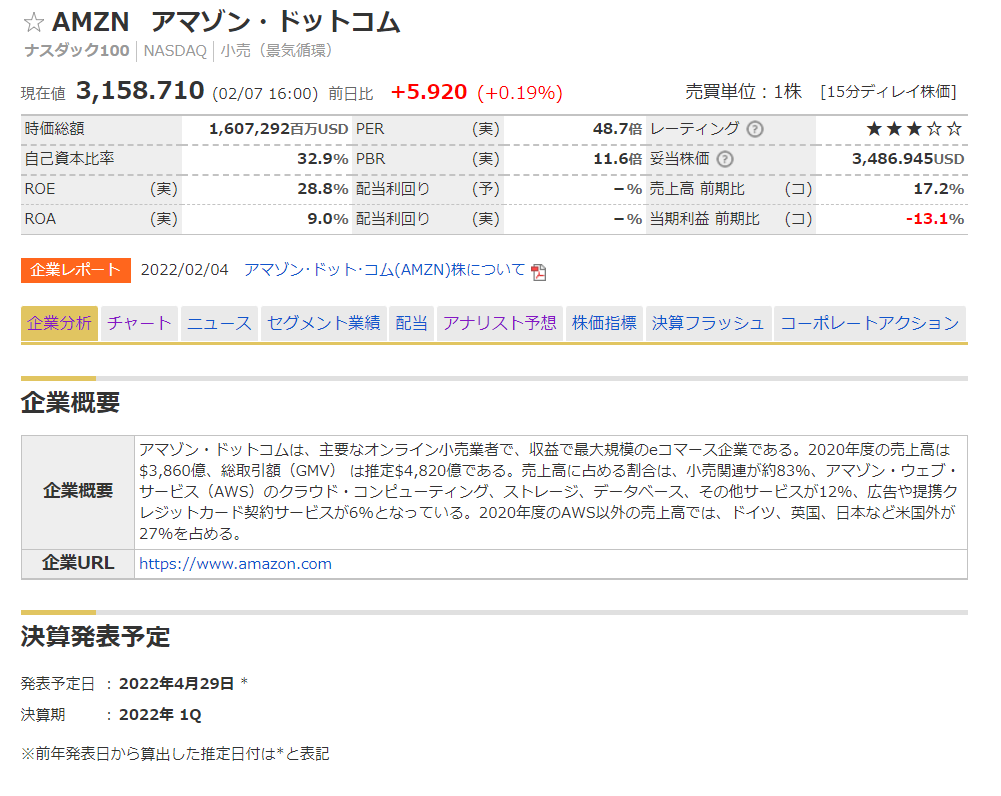Click the ROA value 9.0%

(327, 220)
